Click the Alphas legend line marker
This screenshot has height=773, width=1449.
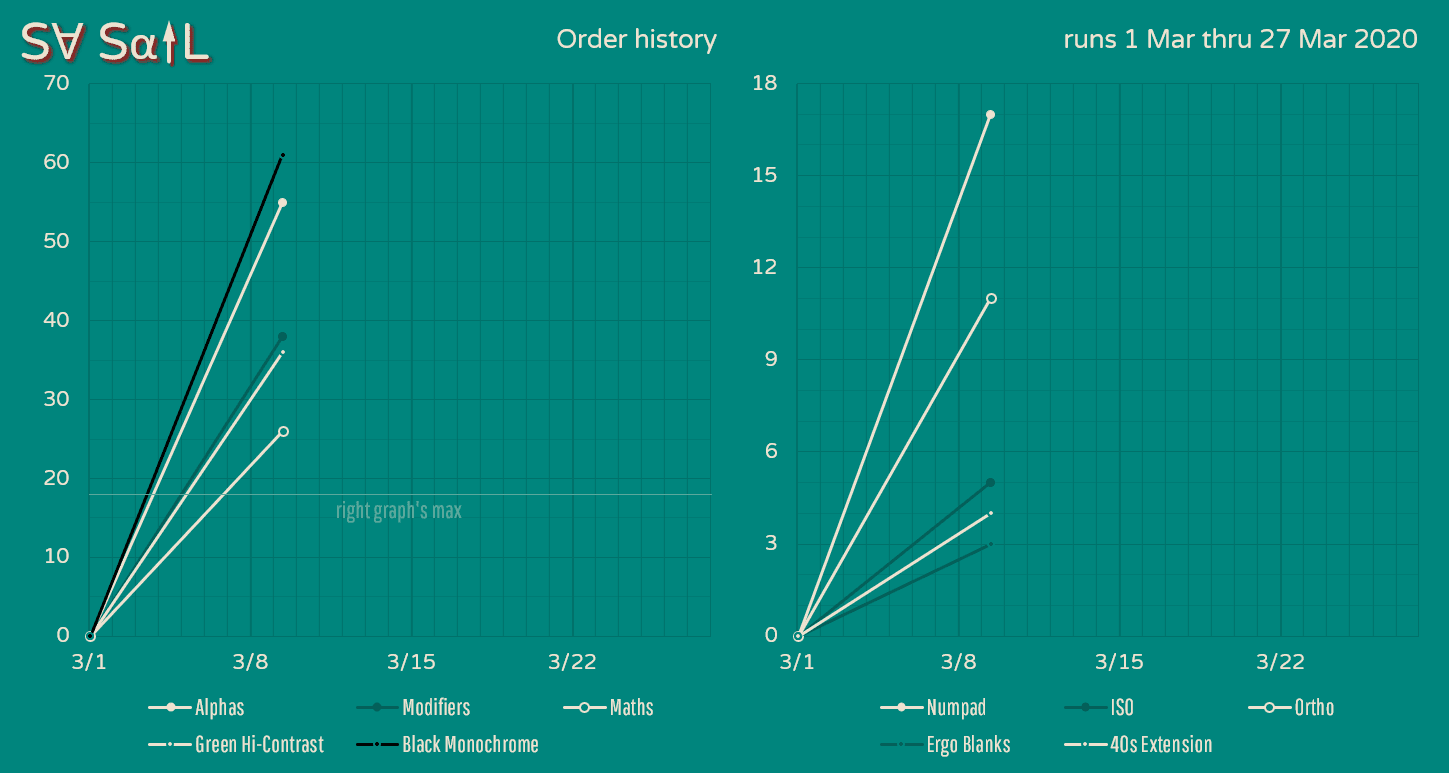(170, 708)
